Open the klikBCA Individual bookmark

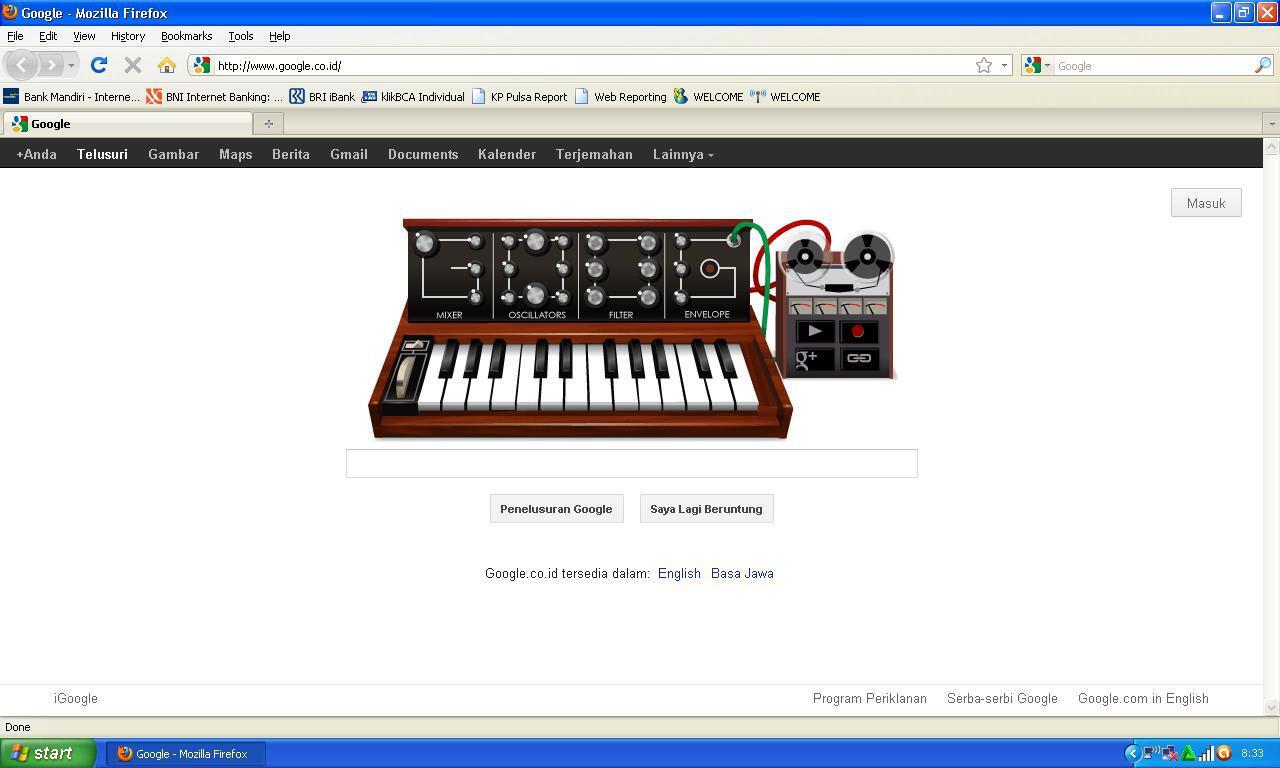(x=413, y=97)
